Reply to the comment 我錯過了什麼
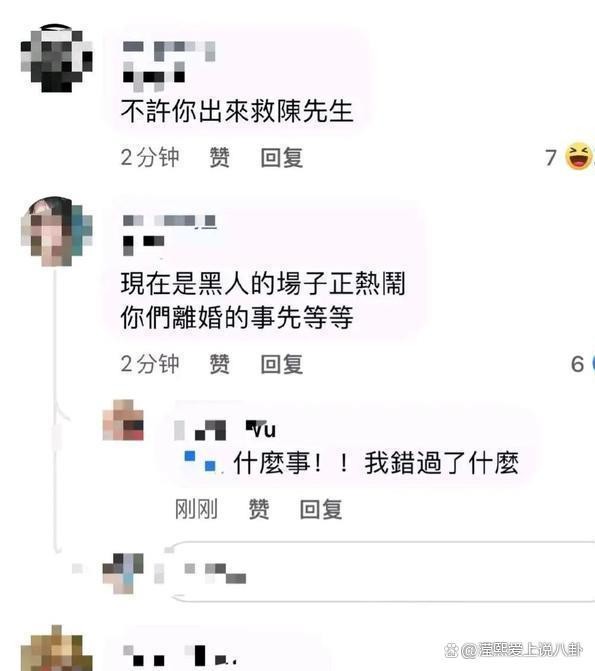595x671 pixels. [x=321, y=509]
